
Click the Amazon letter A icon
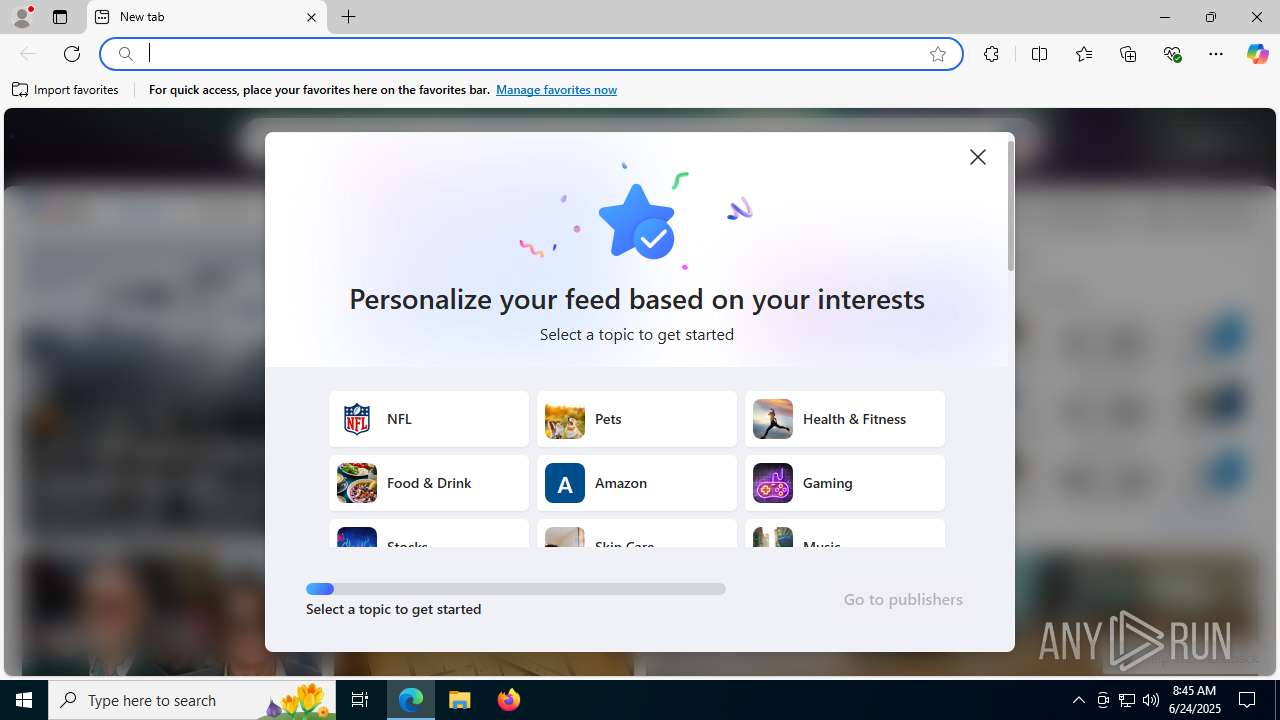tap(565, 483)
